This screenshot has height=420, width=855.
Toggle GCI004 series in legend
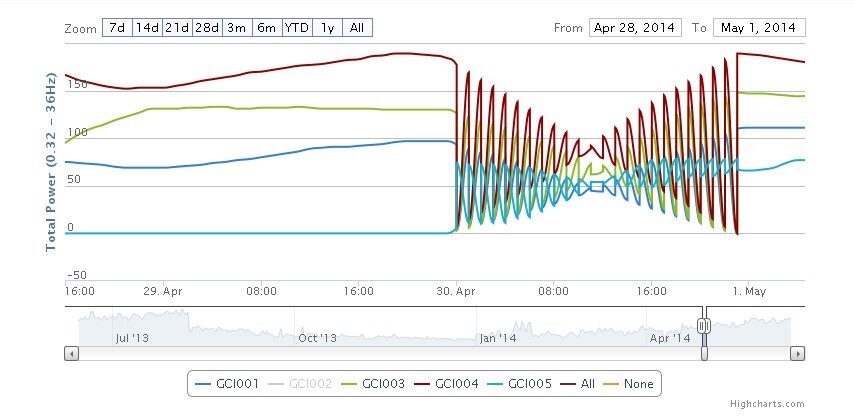click(448, 383)
